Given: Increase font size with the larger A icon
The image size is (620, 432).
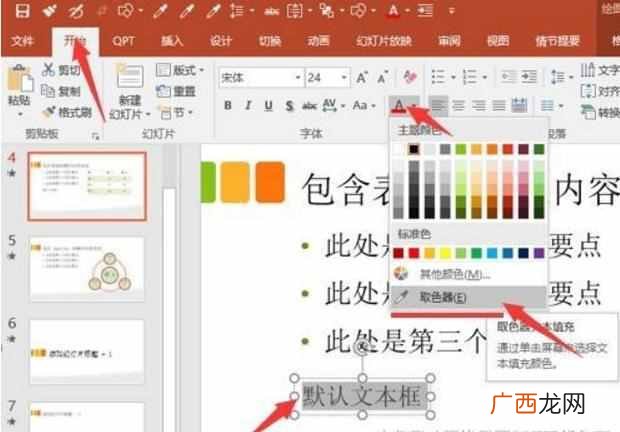Looking at the screenshot, I should tap(362, 77).
